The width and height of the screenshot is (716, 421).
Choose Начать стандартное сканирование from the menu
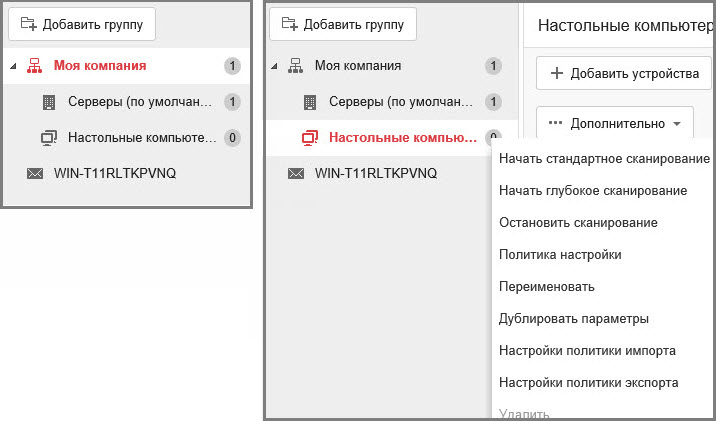click(604, 159)
